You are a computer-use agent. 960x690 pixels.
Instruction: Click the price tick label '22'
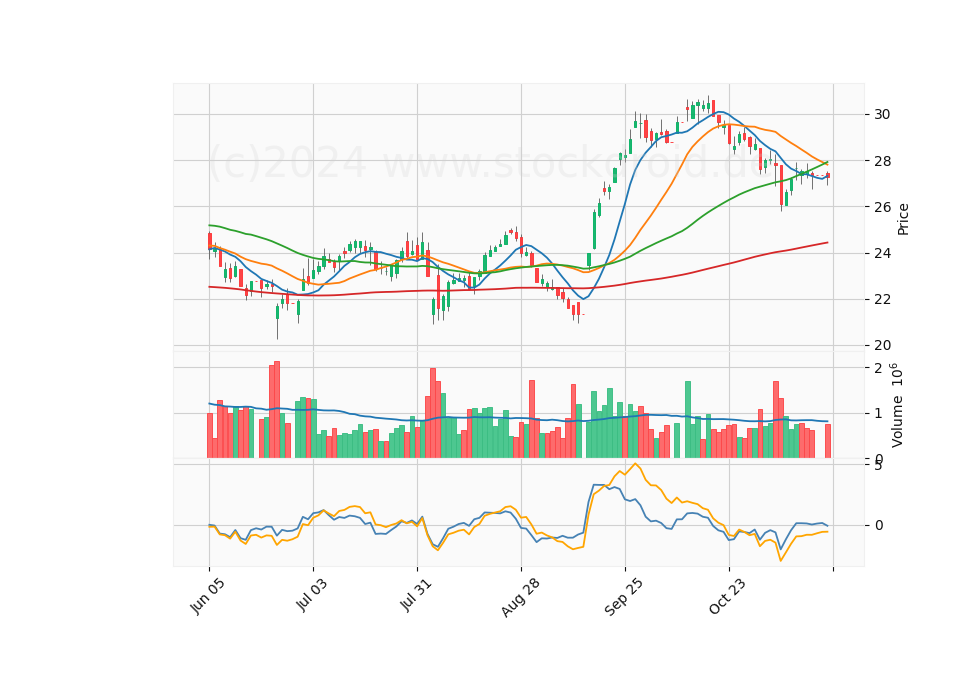coord(882,299)
